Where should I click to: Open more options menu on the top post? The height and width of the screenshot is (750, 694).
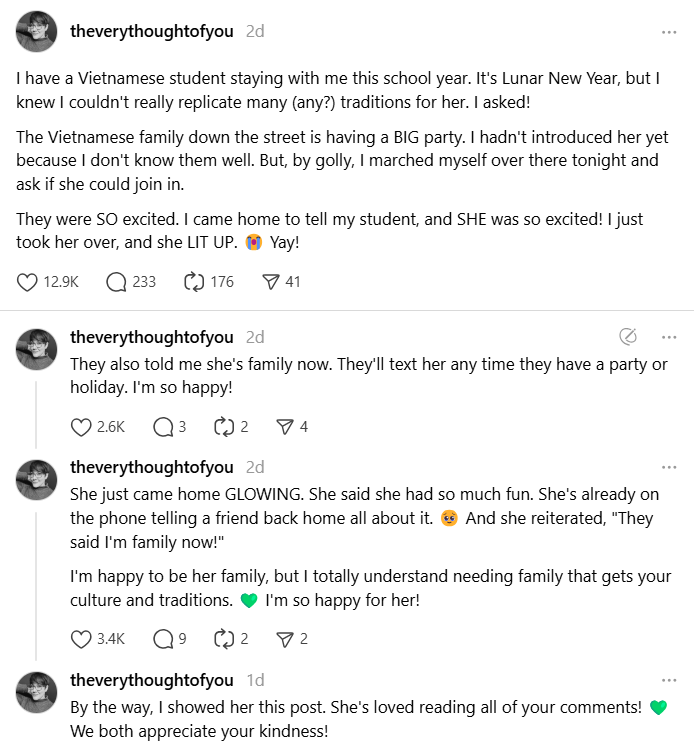669,32
